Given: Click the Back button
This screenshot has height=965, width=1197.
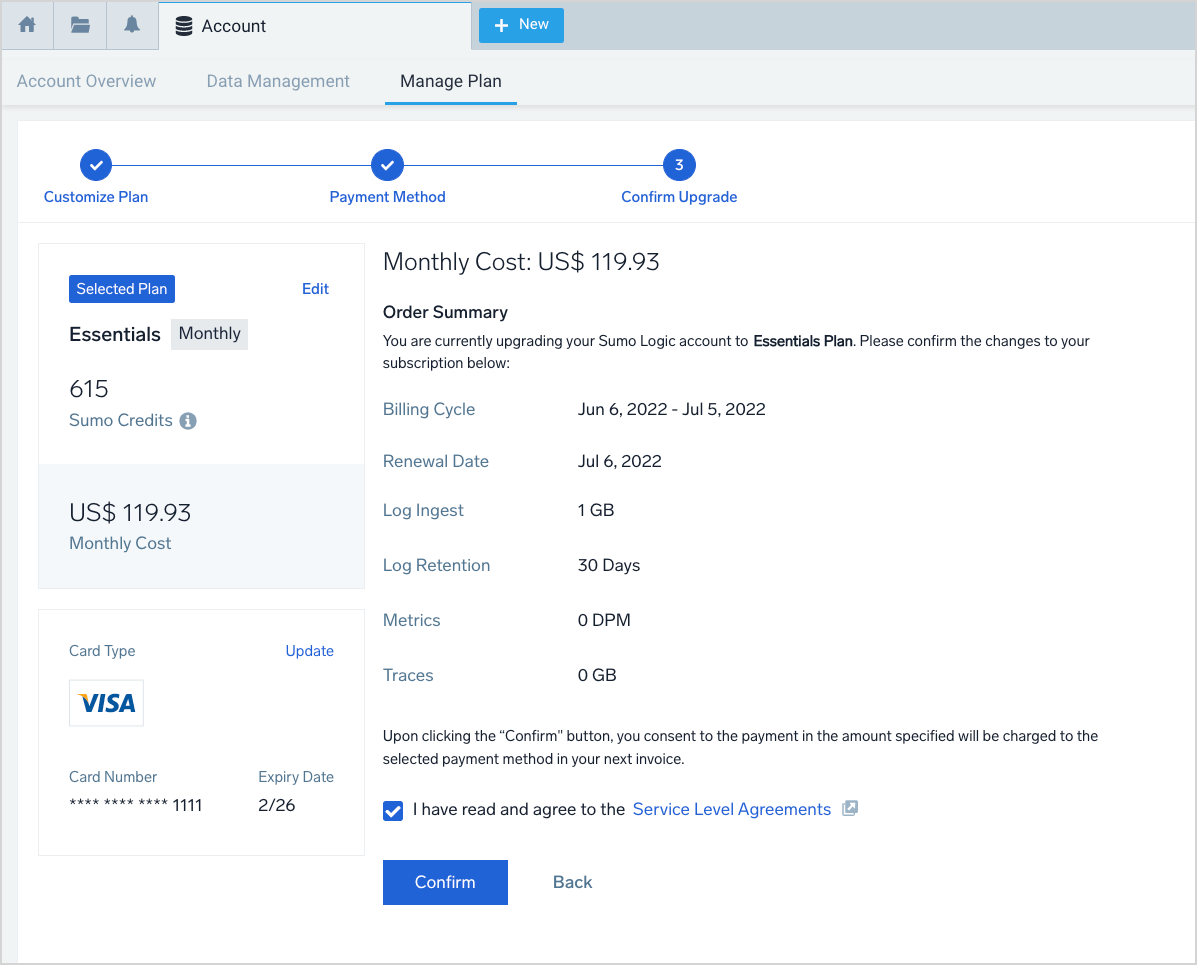Looking at the screenshot, I should click(x=573, y=882).
